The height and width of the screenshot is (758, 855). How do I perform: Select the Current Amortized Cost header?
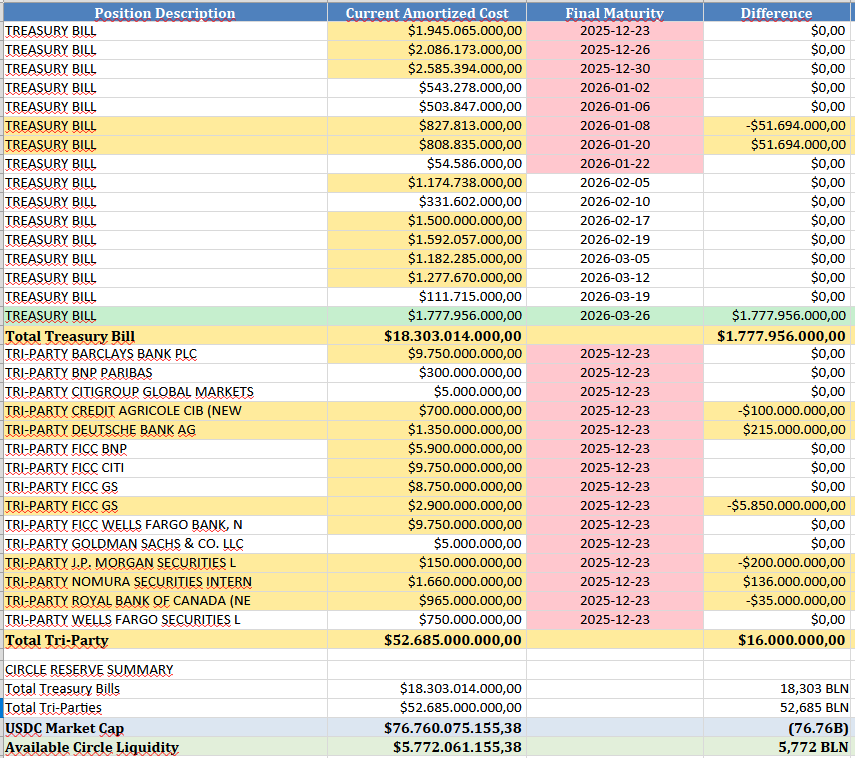click(426, 13)
